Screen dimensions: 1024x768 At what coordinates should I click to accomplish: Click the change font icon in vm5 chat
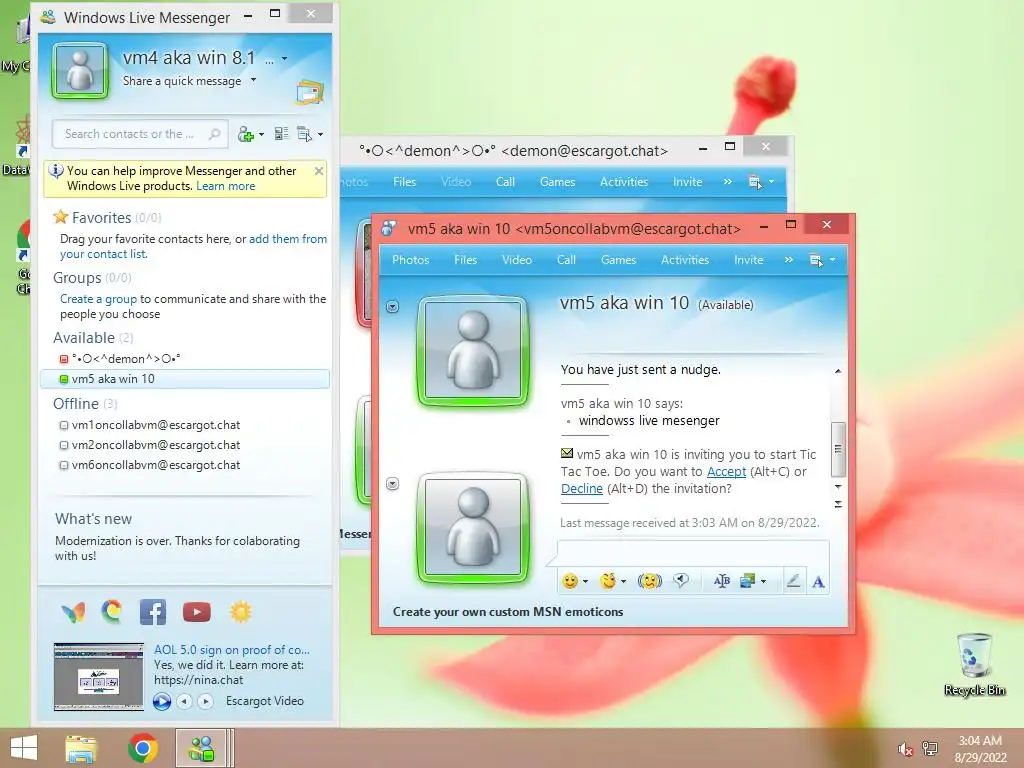[722, 581]
